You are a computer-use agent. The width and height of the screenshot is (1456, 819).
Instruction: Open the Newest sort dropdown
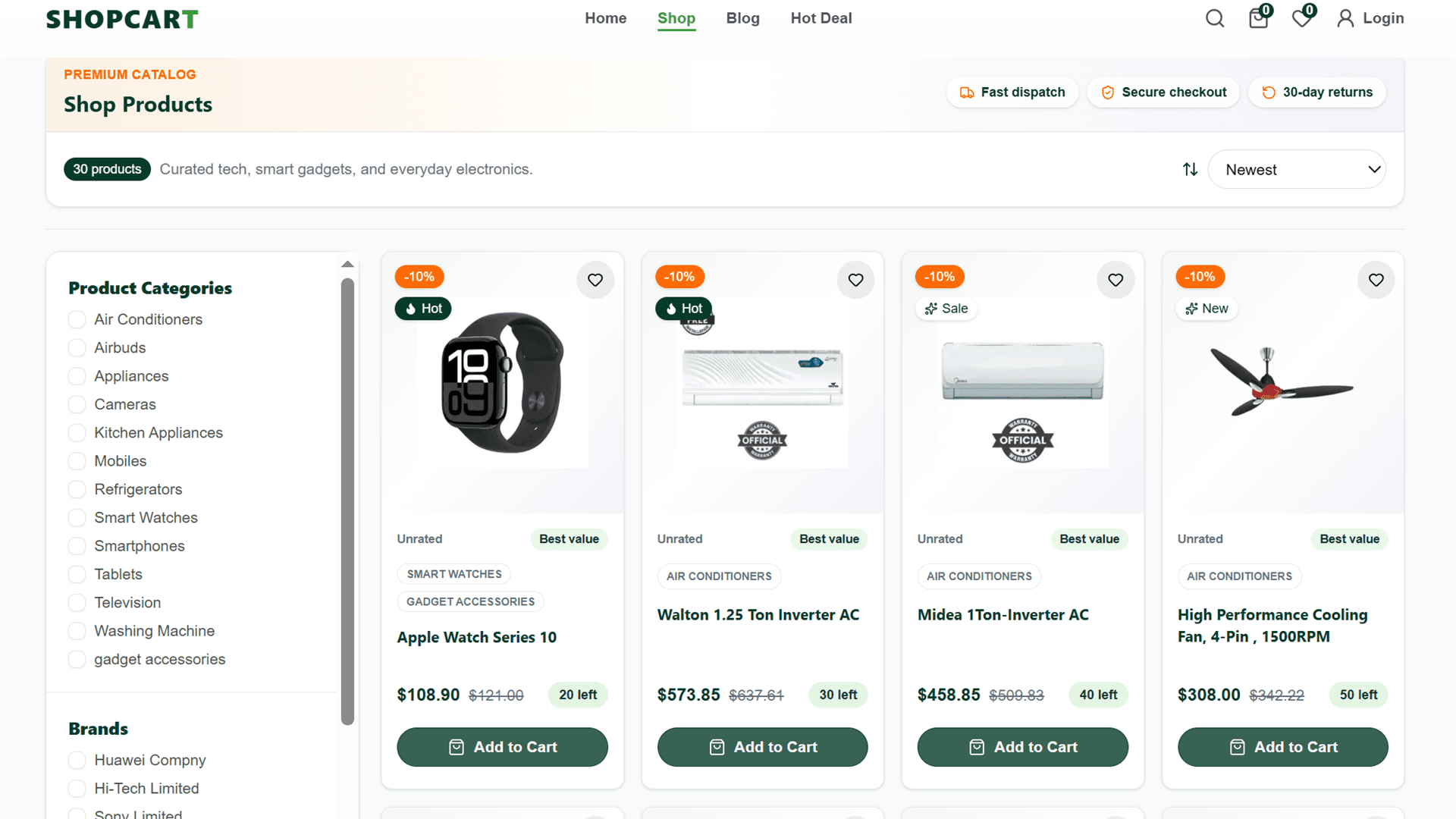point(1297,169)
